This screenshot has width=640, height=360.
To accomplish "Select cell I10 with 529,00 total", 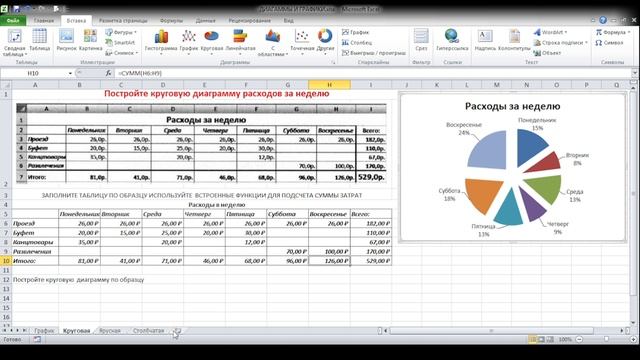I will click(x=371, y=261).
